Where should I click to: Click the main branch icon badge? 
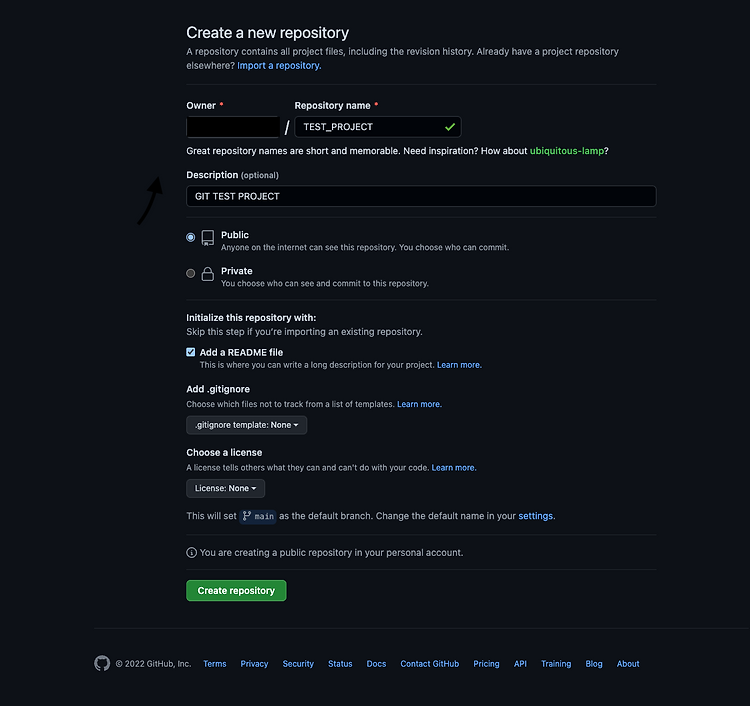pyautogui.click(x=258, y=516)
